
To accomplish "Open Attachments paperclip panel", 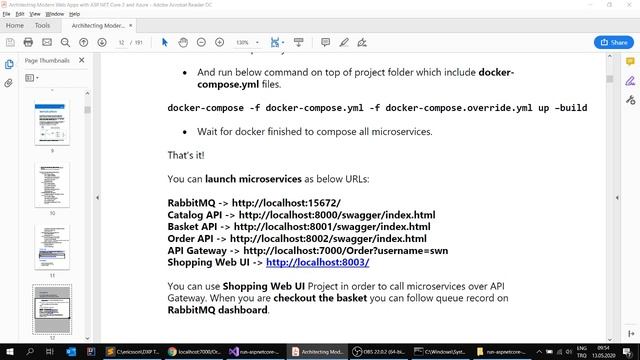I will coord(9,83).
